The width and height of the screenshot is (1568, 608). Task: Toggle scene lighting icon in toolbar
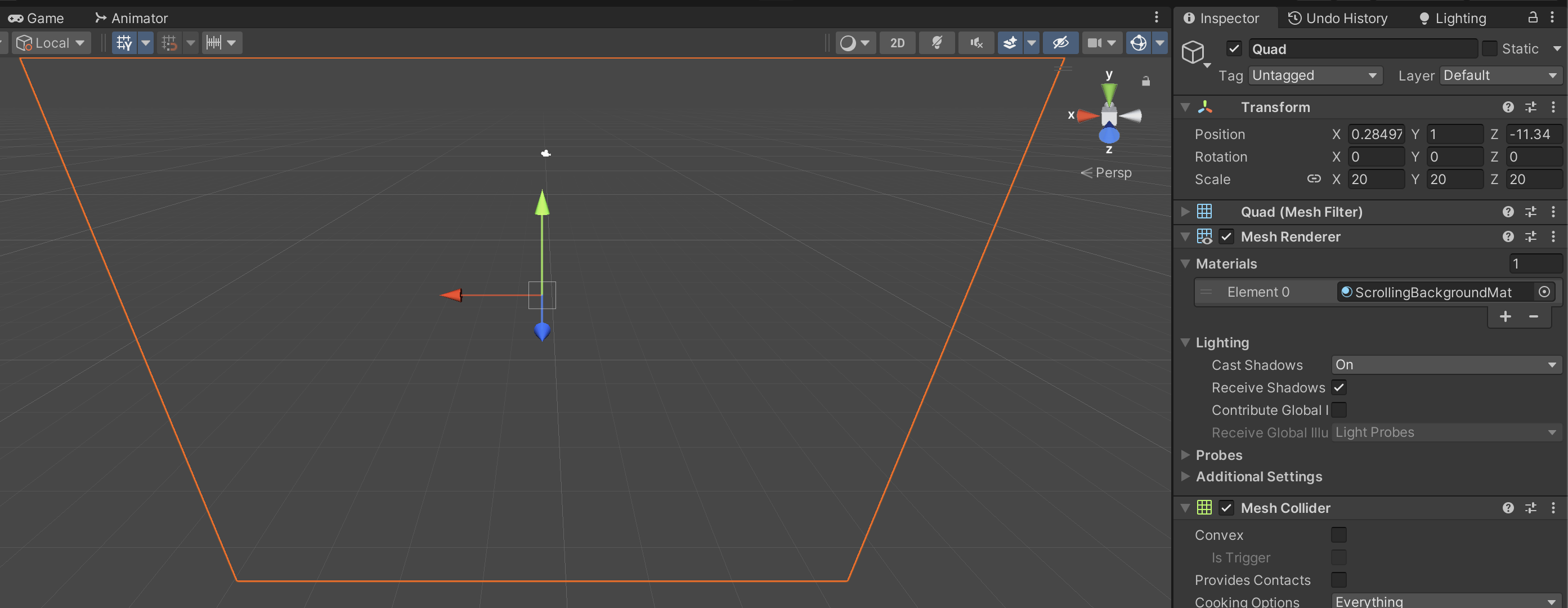(x=937, y=43)
